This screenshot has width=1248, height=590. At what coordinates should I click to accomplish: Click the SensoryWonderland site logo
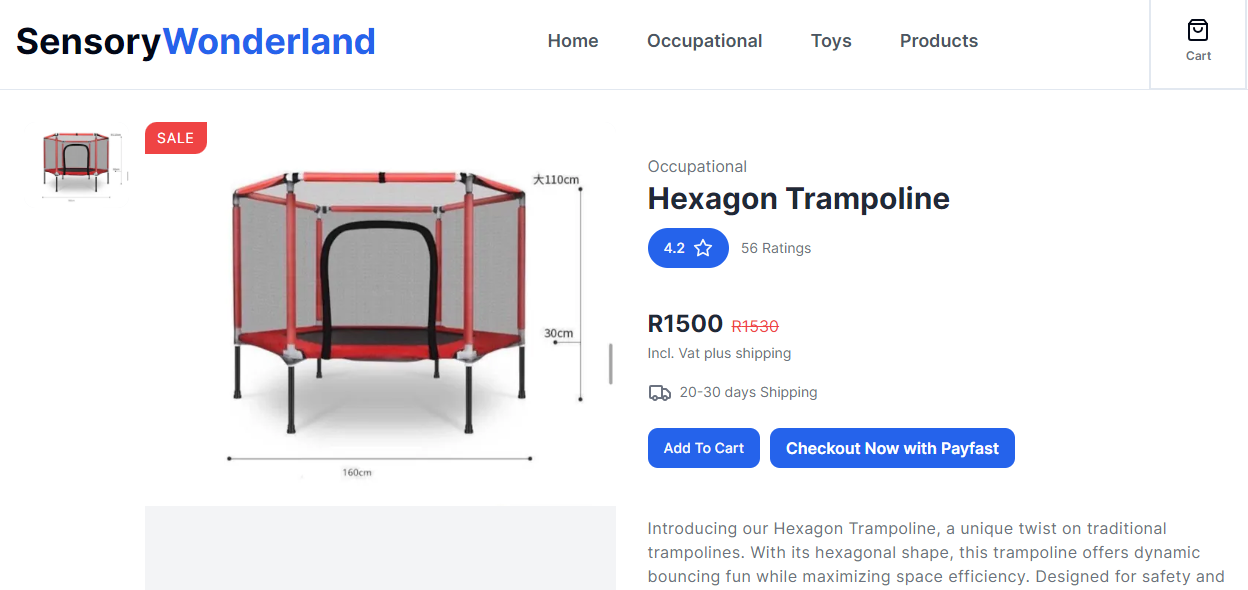pyautogui.click(x=196, y=41)
